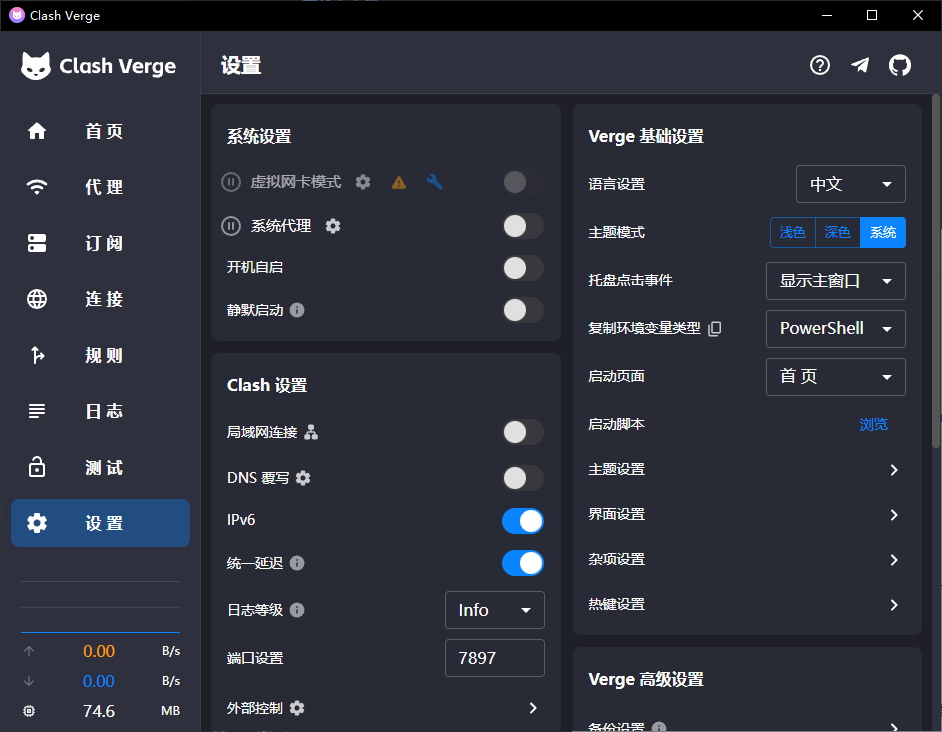Go to 规则 in sidebar

pos(100,355)
